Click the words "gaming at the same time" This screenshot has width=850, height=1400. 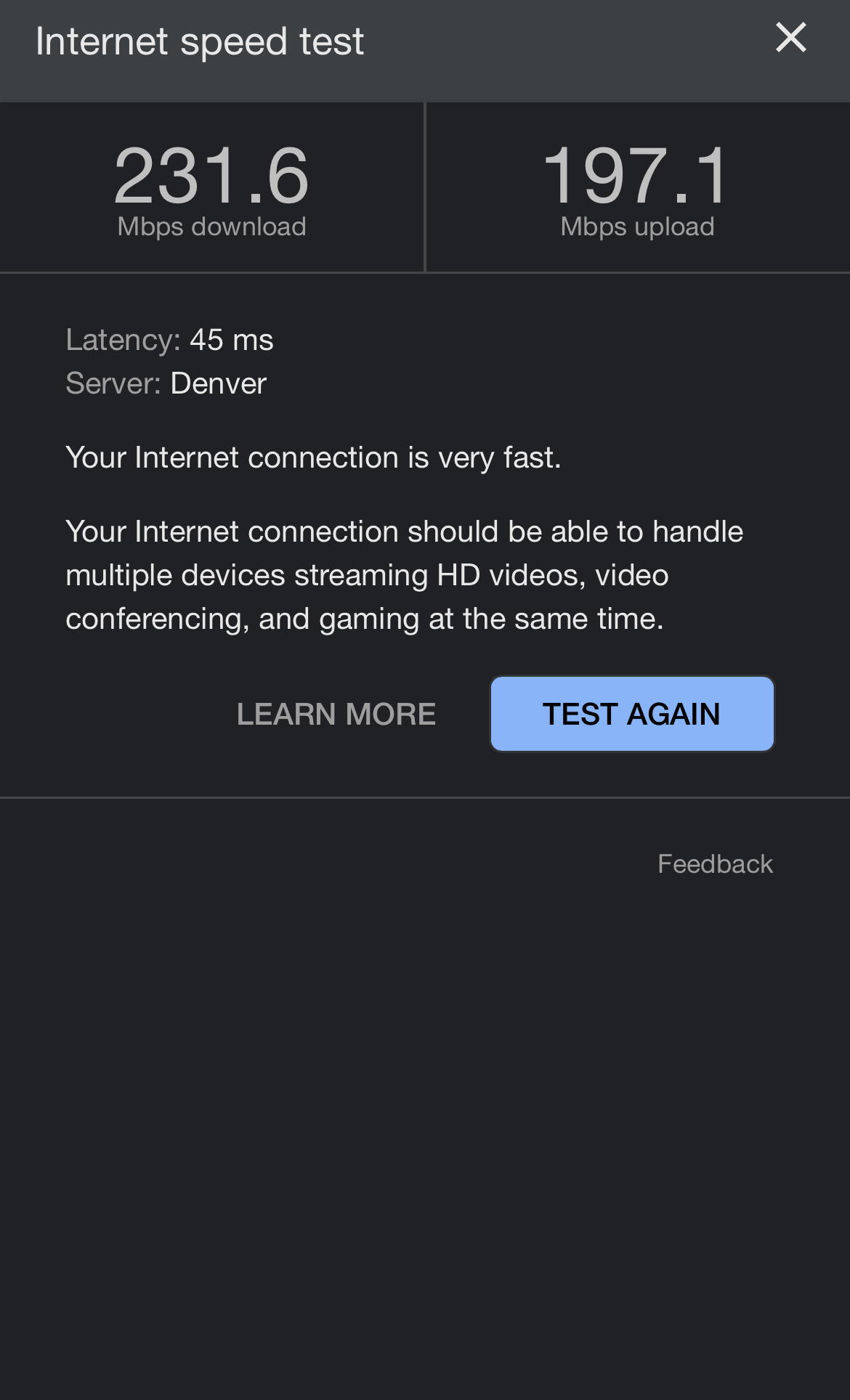click(490, 619)
